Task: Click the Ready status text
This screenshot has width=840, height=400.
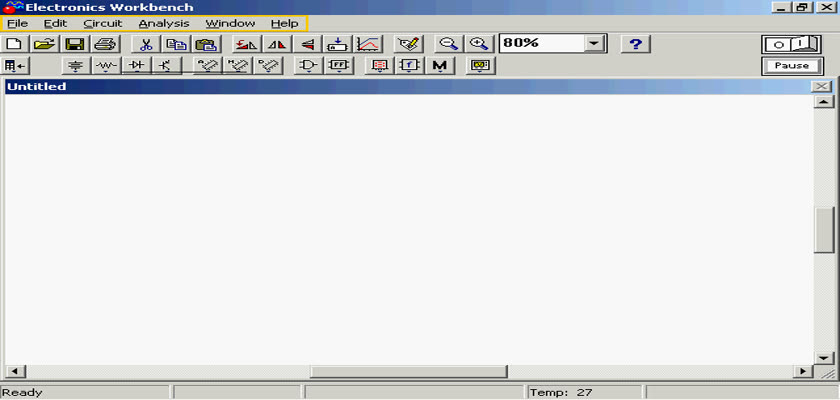Action: pos(22,393)
